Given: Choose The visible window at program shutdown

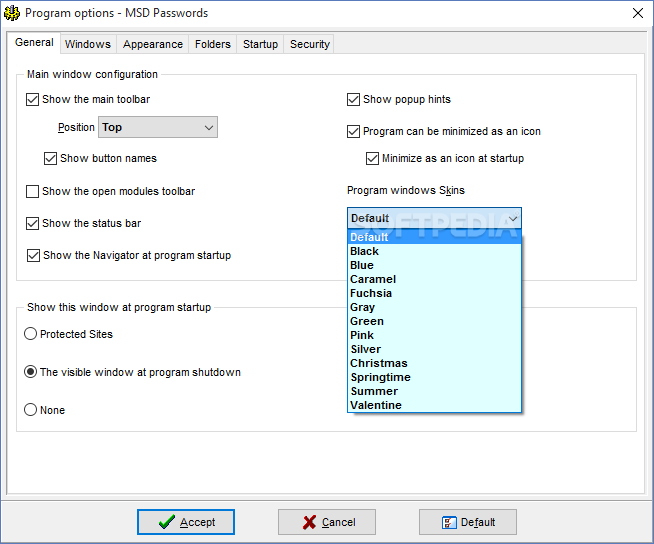Looking at the screenshot, I should pyautogui.click(x=30, y=372).
